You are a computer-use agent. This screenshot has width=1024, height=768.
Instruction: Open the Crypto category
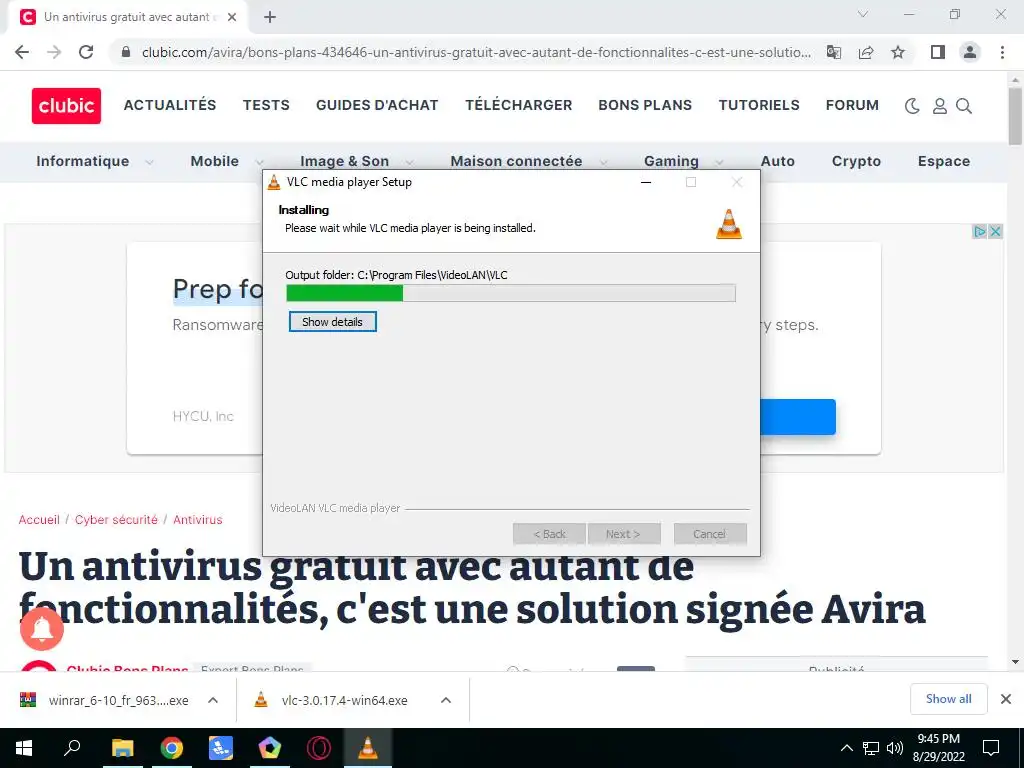pos(856,161)
